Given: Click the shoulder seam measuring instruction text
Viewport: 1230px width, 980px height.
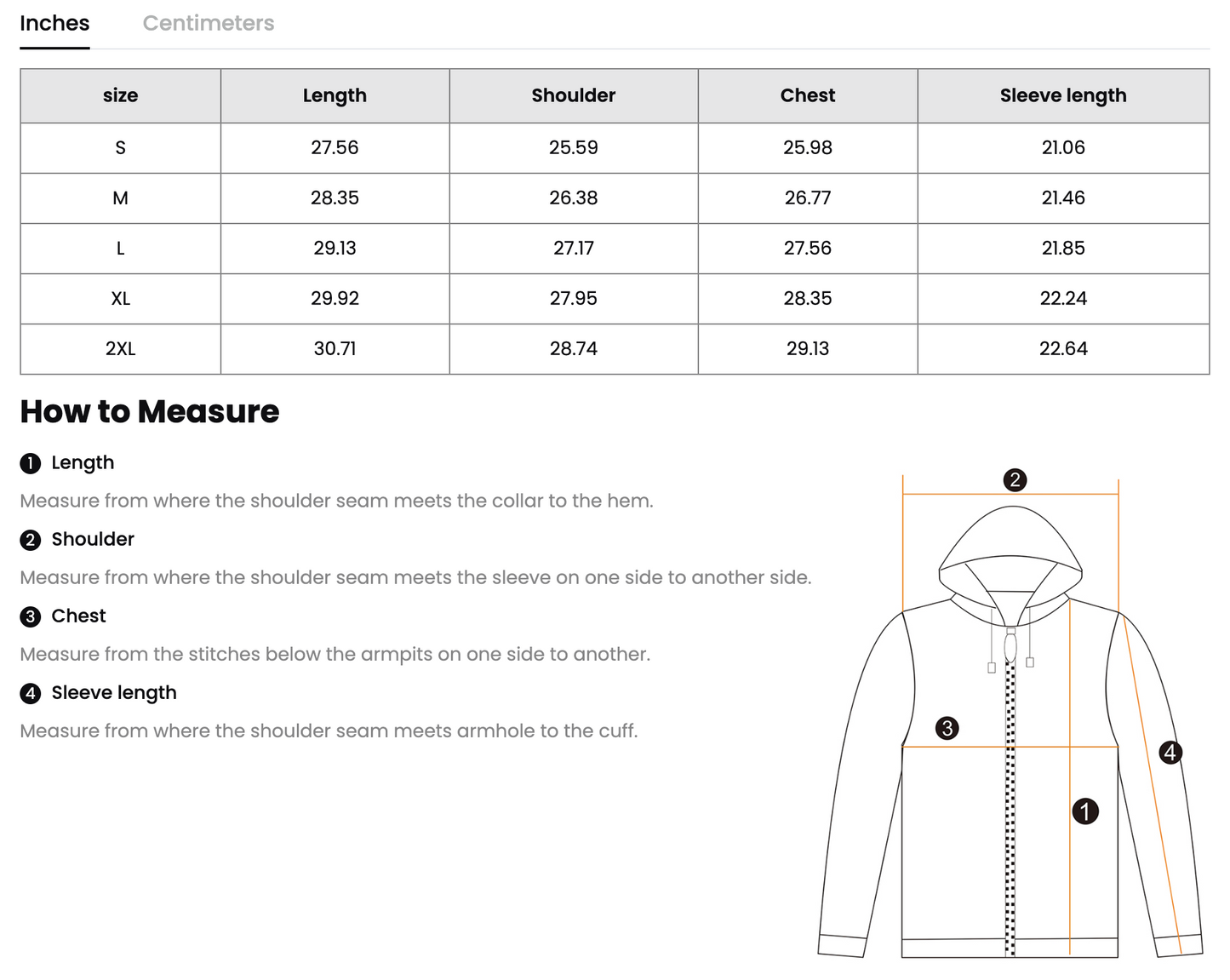Looking at the screenshot, I should tap(415, 577).
